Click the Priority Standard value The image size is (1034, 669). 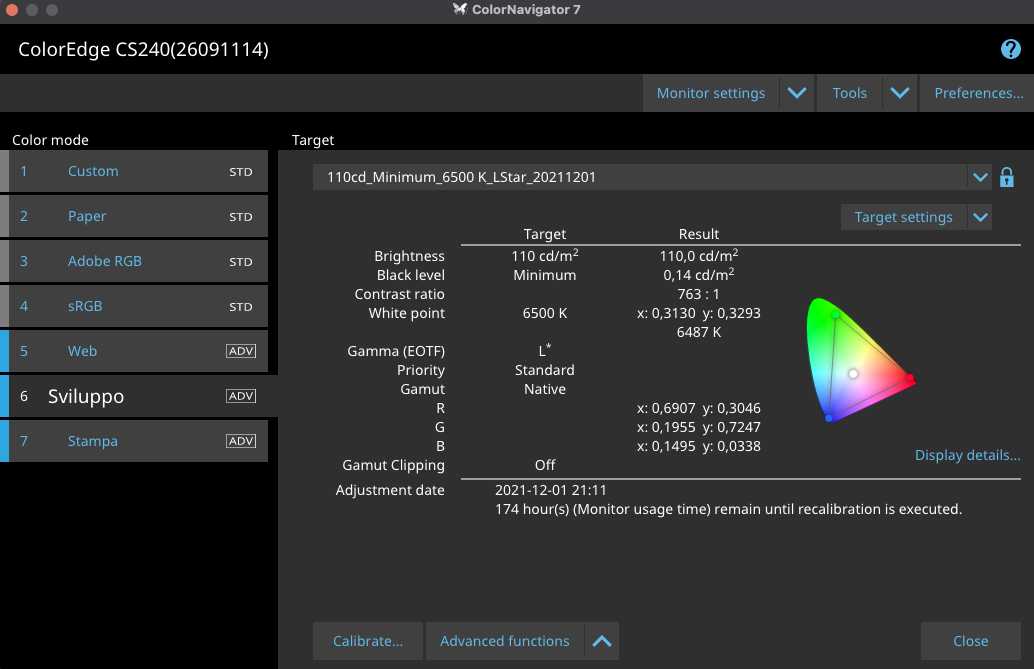(x=545, y=370)
